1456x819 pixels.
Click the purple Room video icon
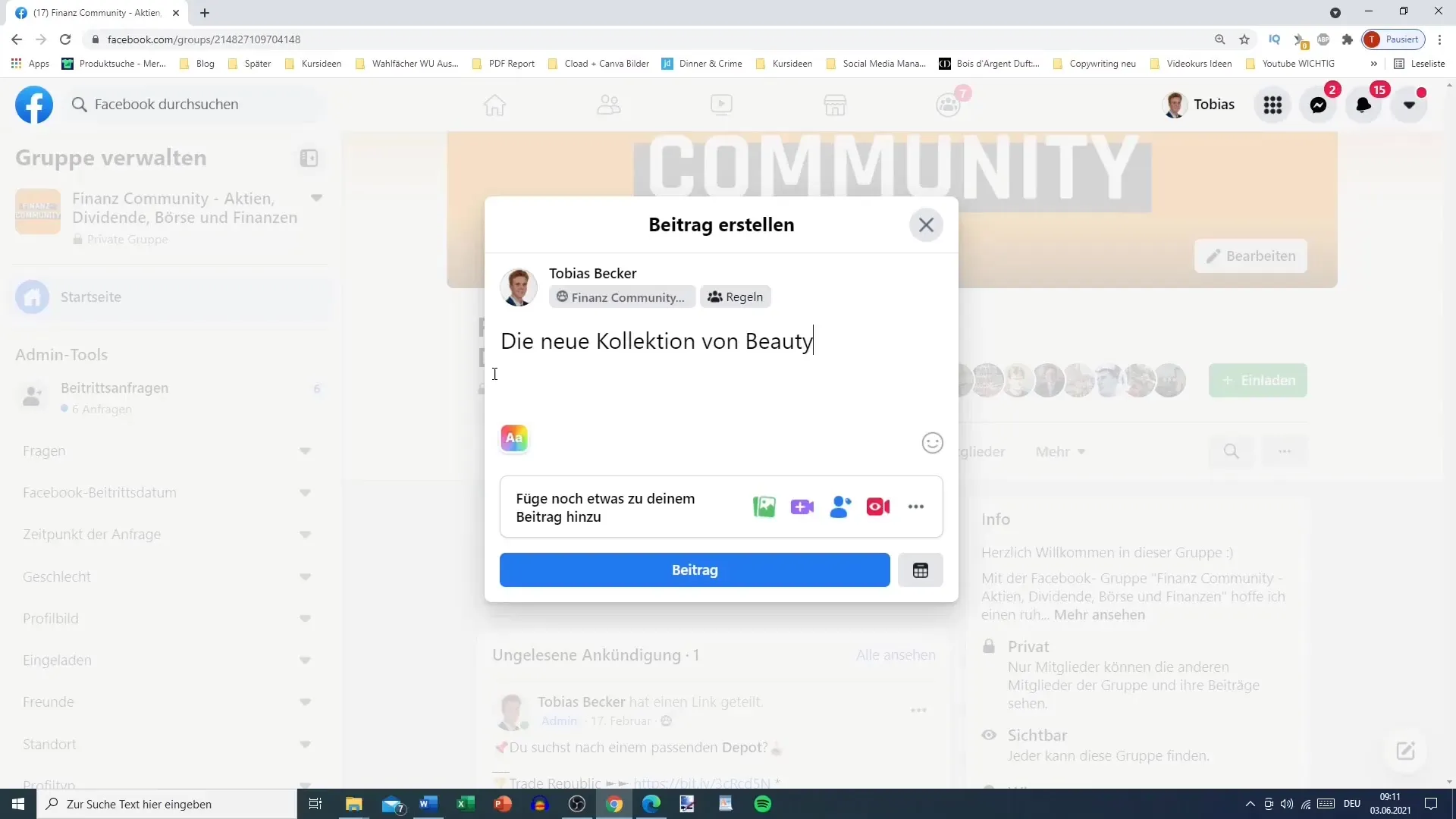point(802,507)
